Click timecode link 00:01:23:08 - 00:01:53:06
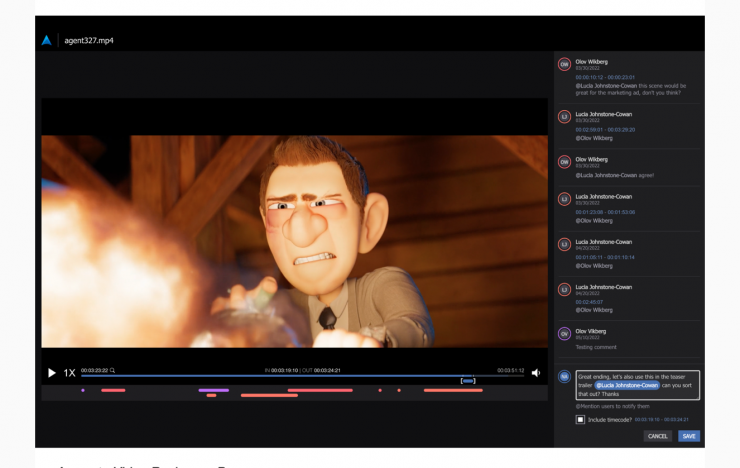 (x=605, y=212)
